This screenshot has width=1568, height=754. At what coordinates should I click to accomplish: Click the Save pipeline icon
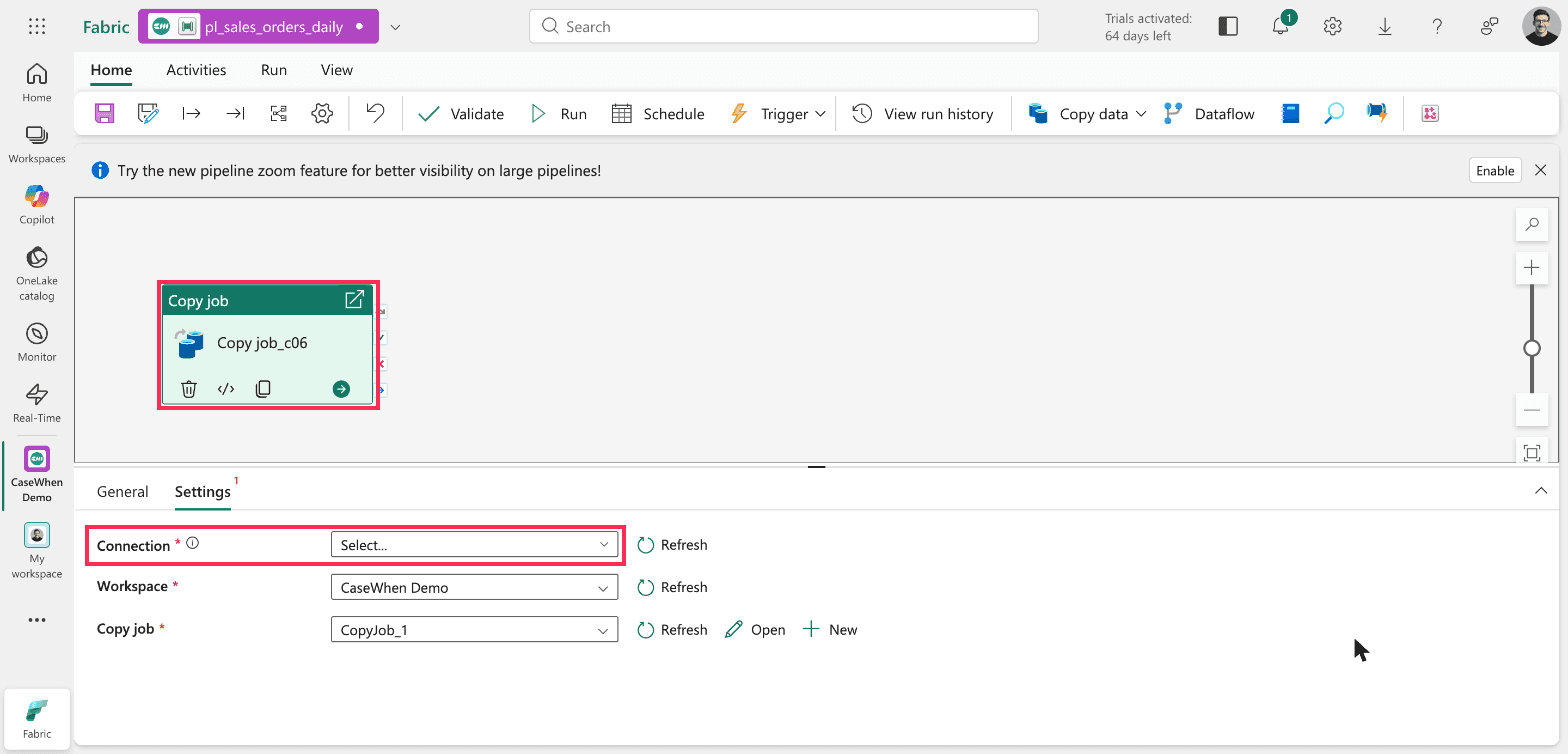[x=104, y=114]
